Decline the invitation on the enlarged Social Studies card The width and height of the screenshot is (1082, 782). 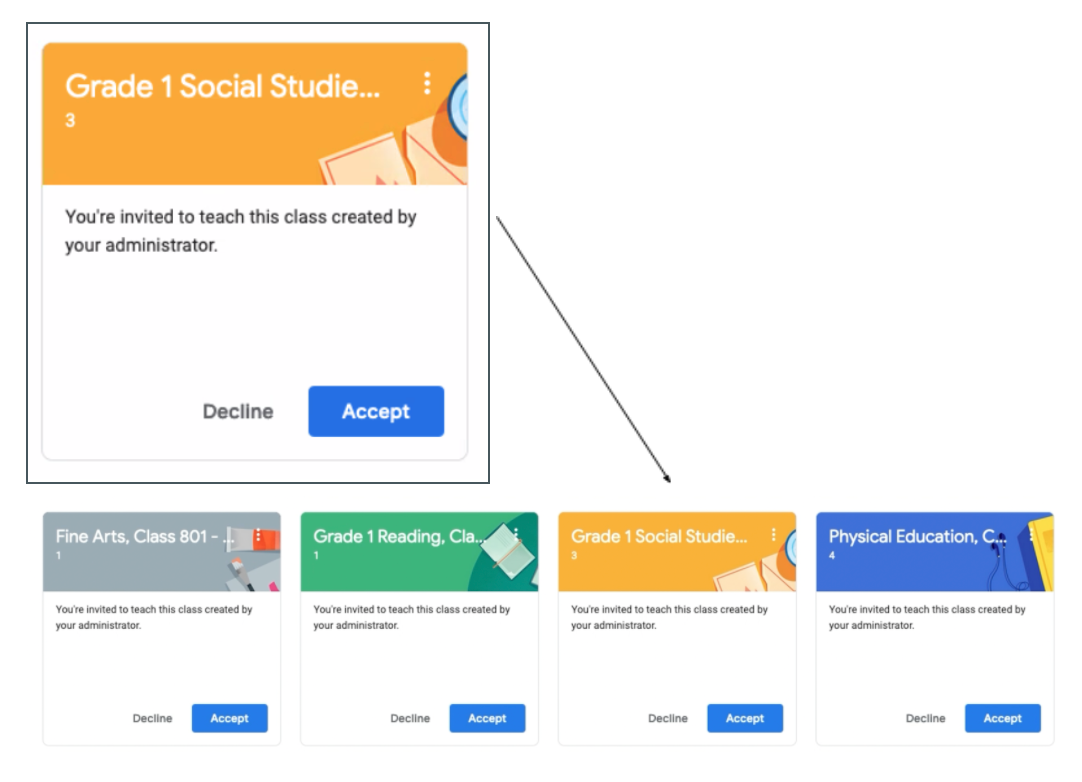(x=238, y=411)
